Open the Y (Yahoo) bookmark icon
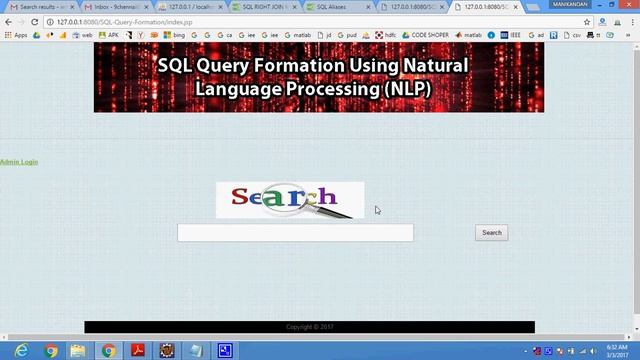This screenshot has height=360, width=640. coord(141,35)
